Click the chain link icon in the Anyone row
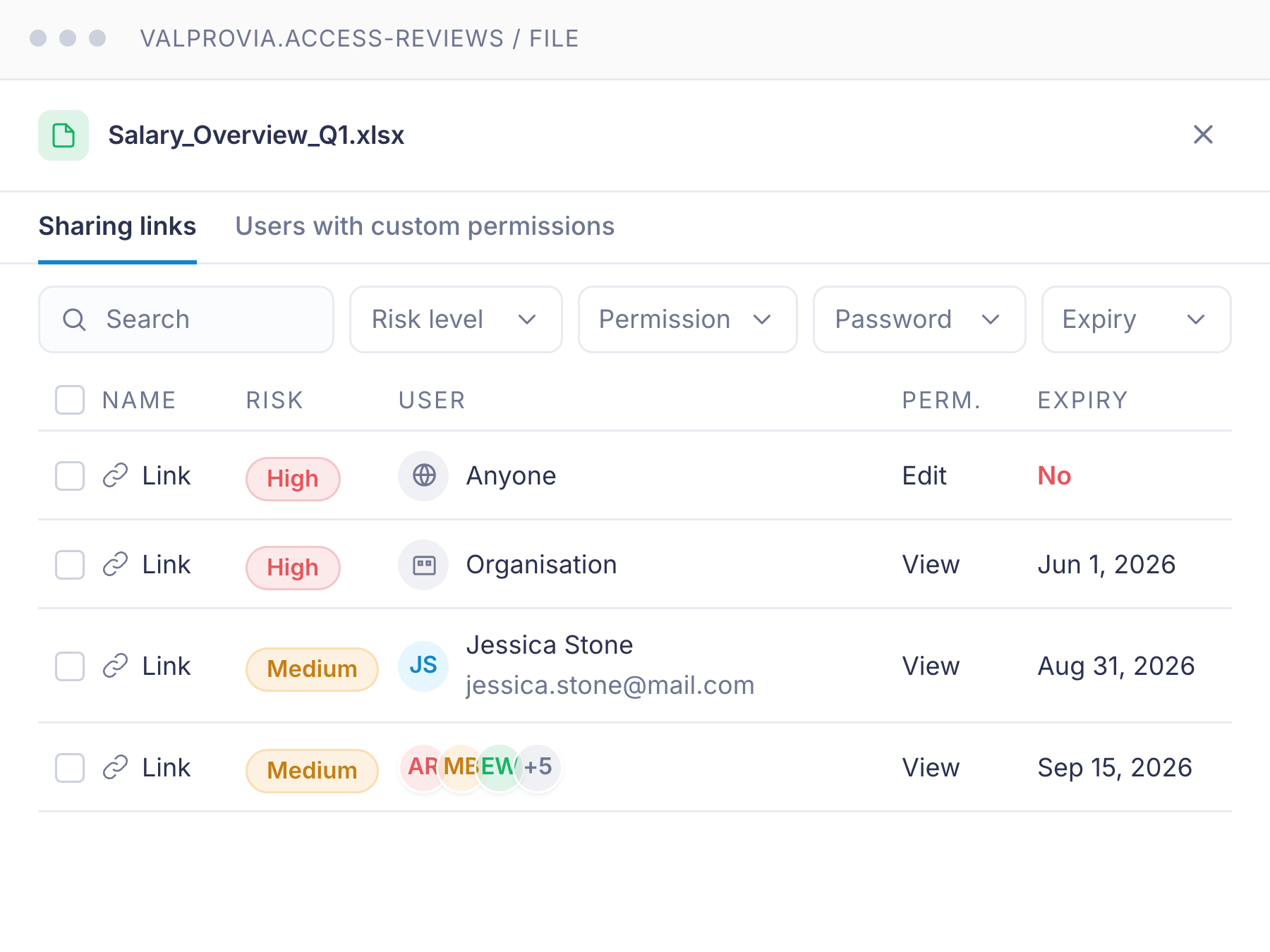This screenshot has width=1270, height=952. (x=115, y=476)
